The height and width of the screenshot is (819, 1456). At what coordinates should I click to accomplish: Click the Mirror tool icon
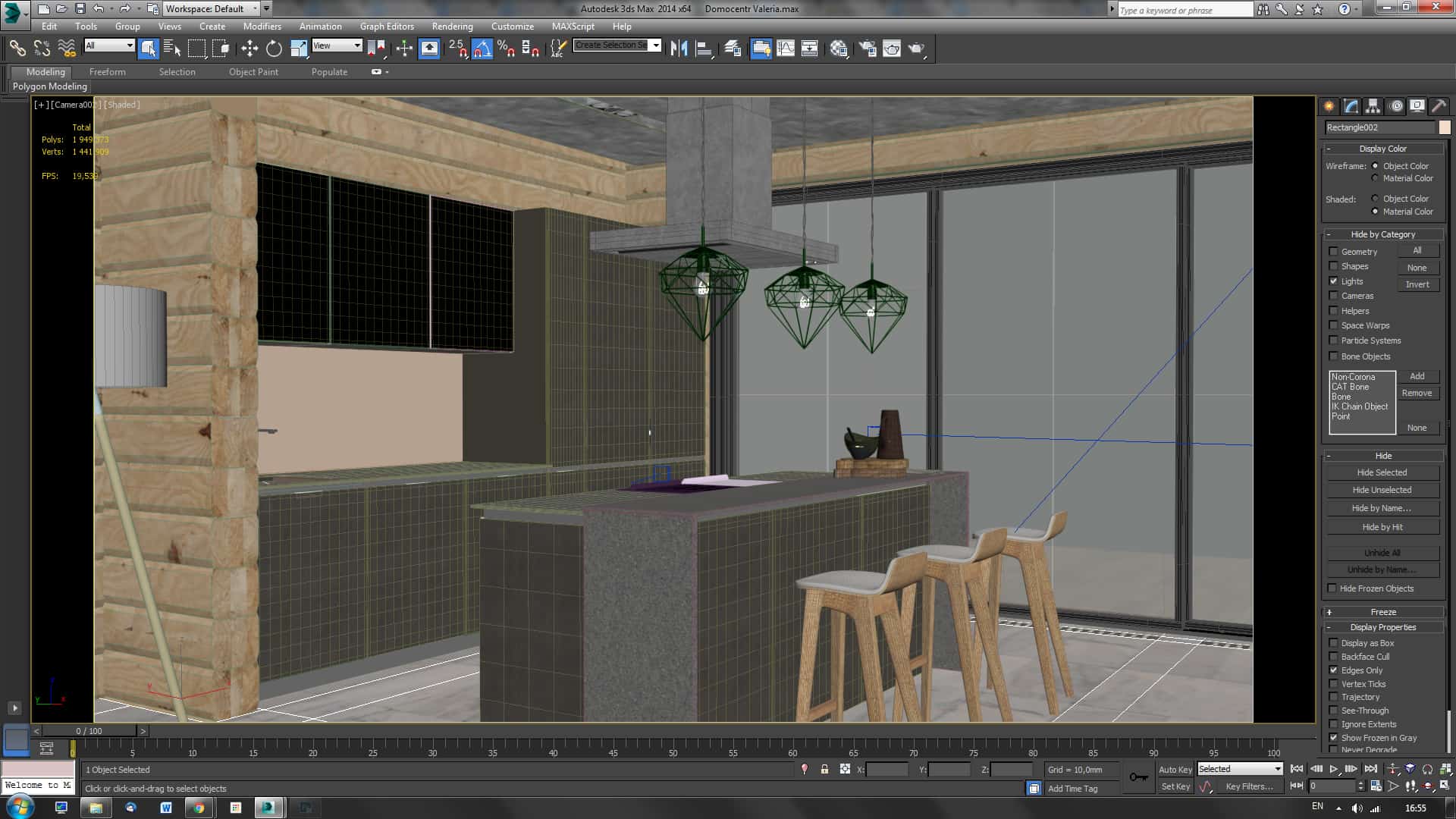click(x=679, y=49)
